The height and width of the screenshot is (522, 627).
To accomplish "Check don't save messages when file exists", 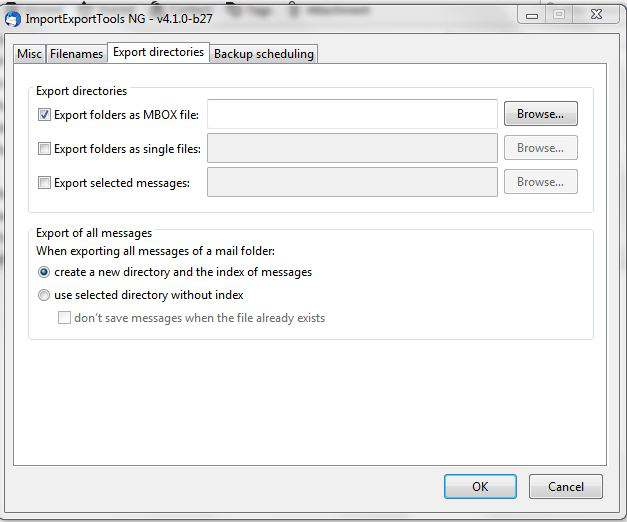I will click(x=64, y=318).
